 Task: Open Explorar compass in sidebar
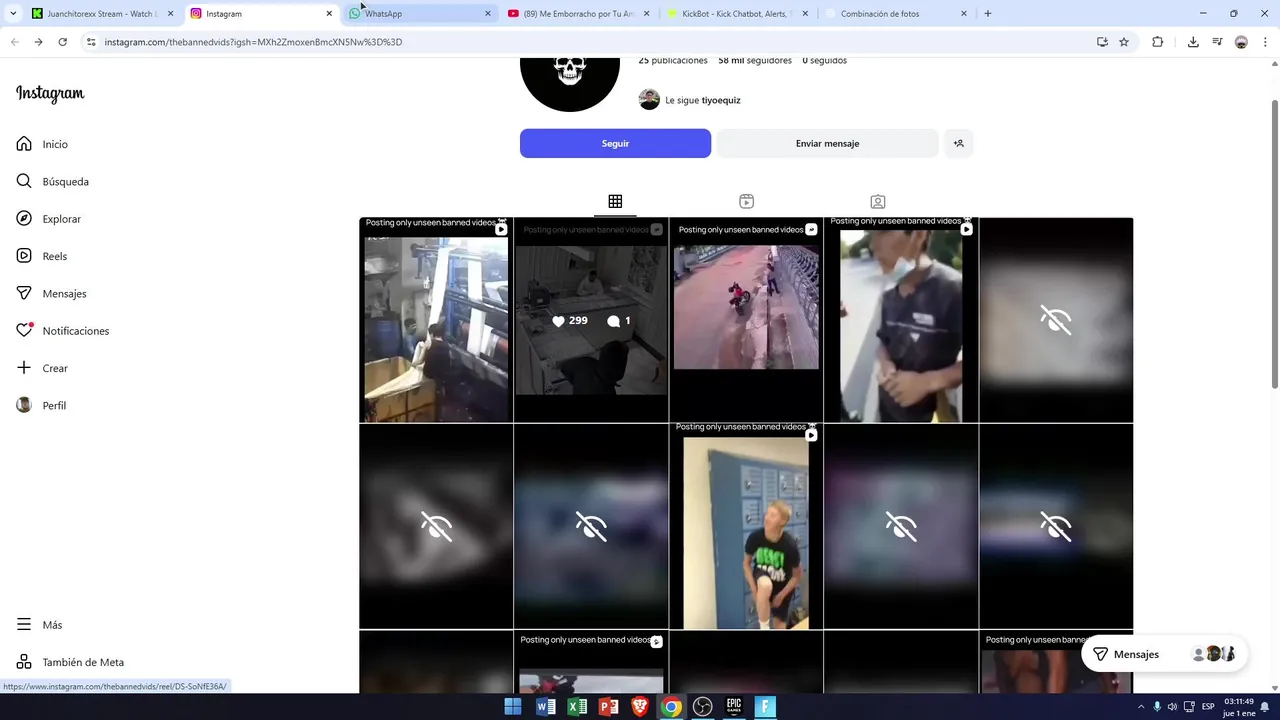click(24, 219)
